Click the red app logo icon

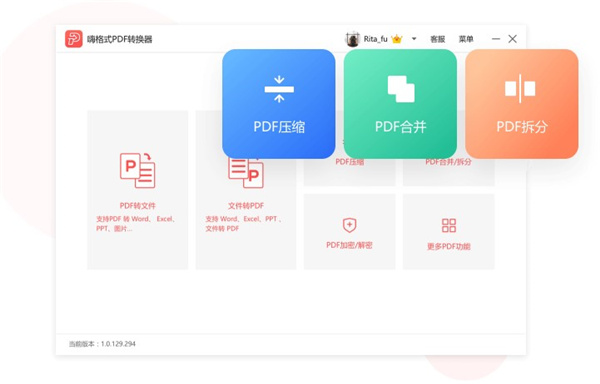pyautogui.click(x=73, y=39)
